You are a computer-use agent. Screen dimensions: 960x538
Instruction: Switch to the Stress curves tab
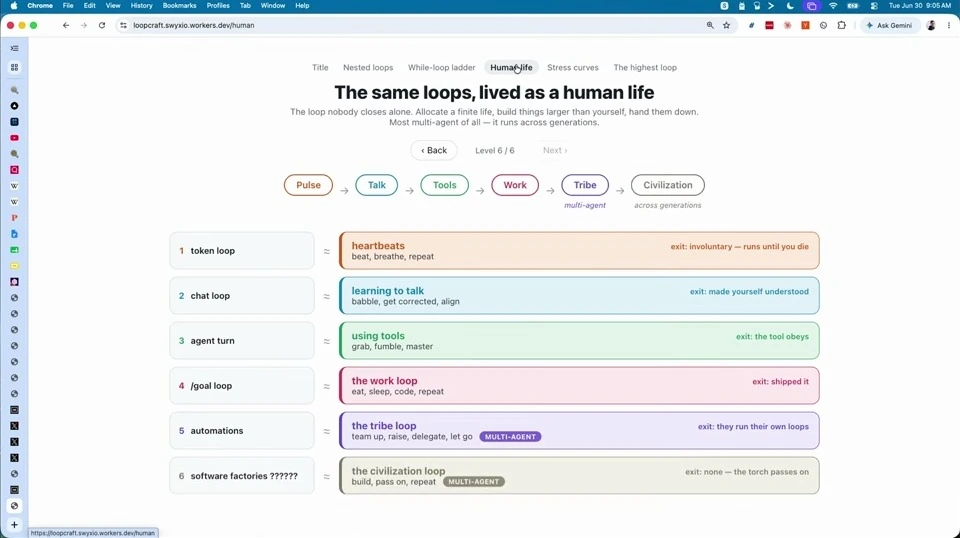pyautogui.click(x=573, y=67)
